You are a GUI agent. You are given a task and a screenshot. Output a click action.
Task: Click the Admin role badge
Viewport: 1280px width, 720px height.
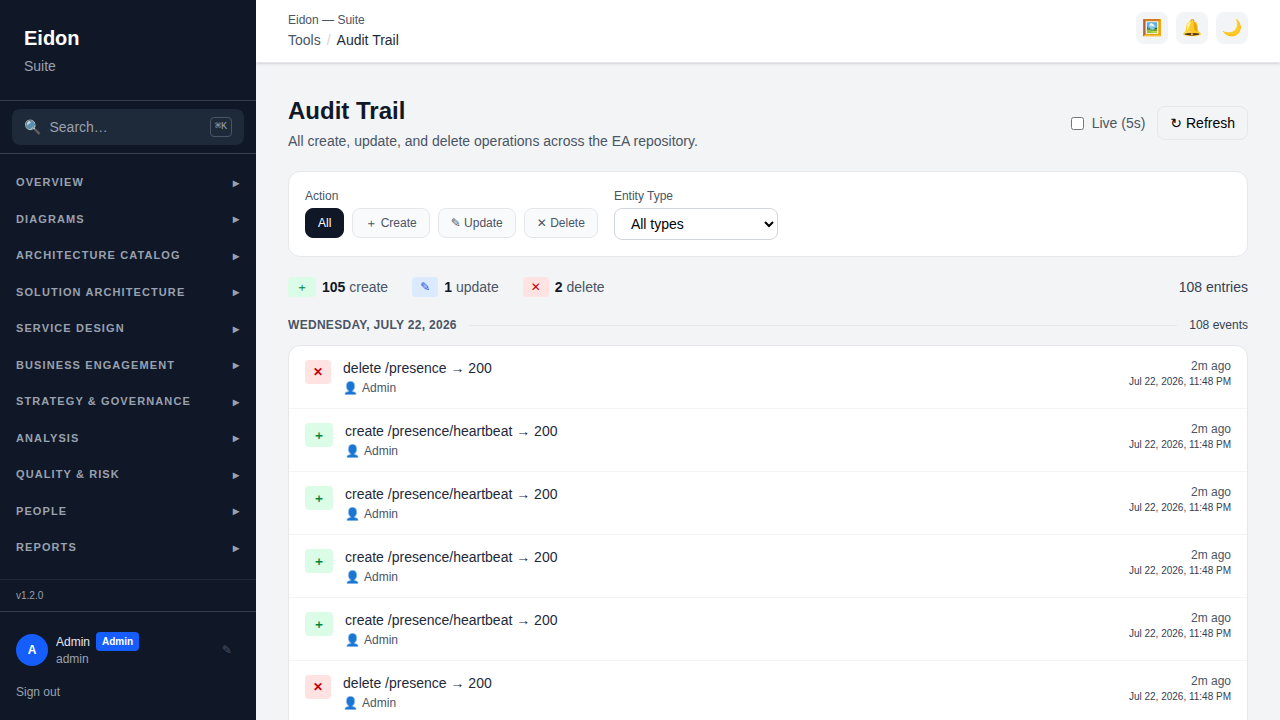117,641
